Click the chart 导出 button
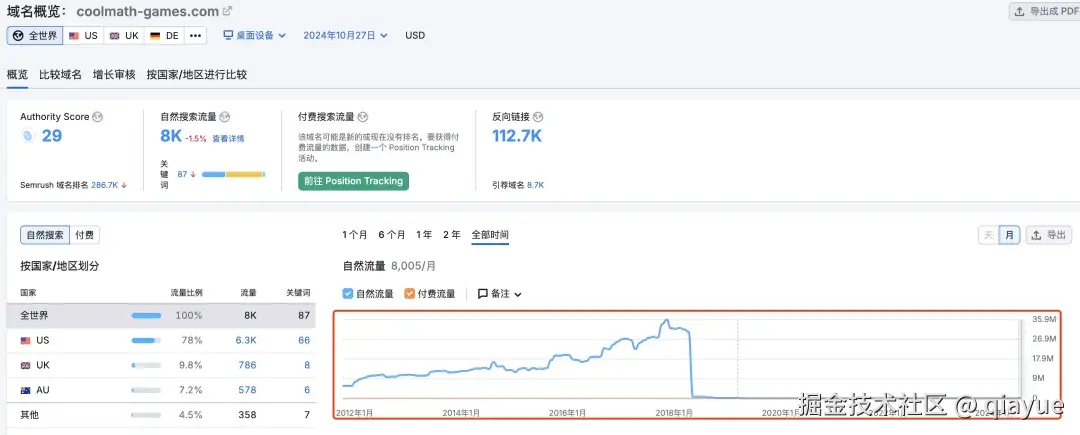Screen dimensions: 1080x435 tap(1049, 235)
